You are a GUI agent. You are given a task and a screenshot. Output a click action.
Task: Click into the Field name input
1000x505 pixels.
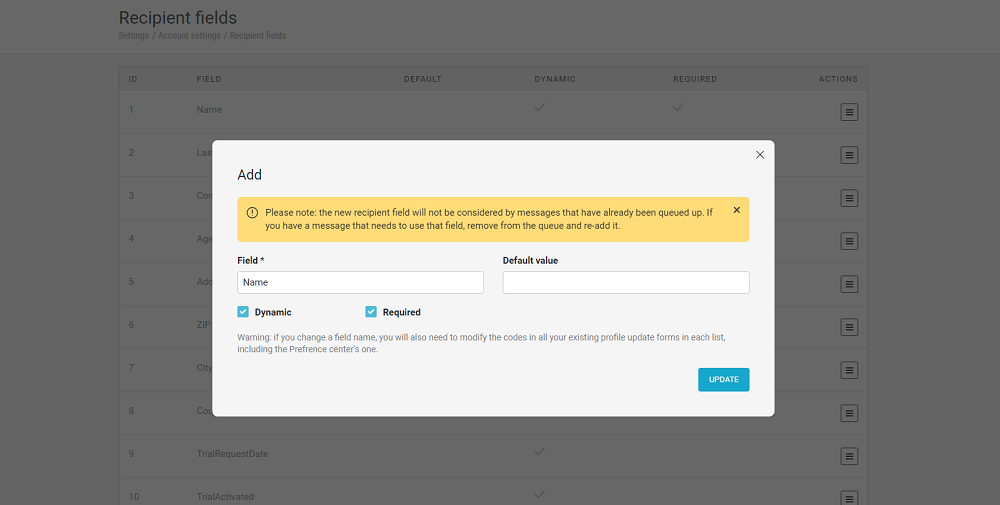point(360,283)
